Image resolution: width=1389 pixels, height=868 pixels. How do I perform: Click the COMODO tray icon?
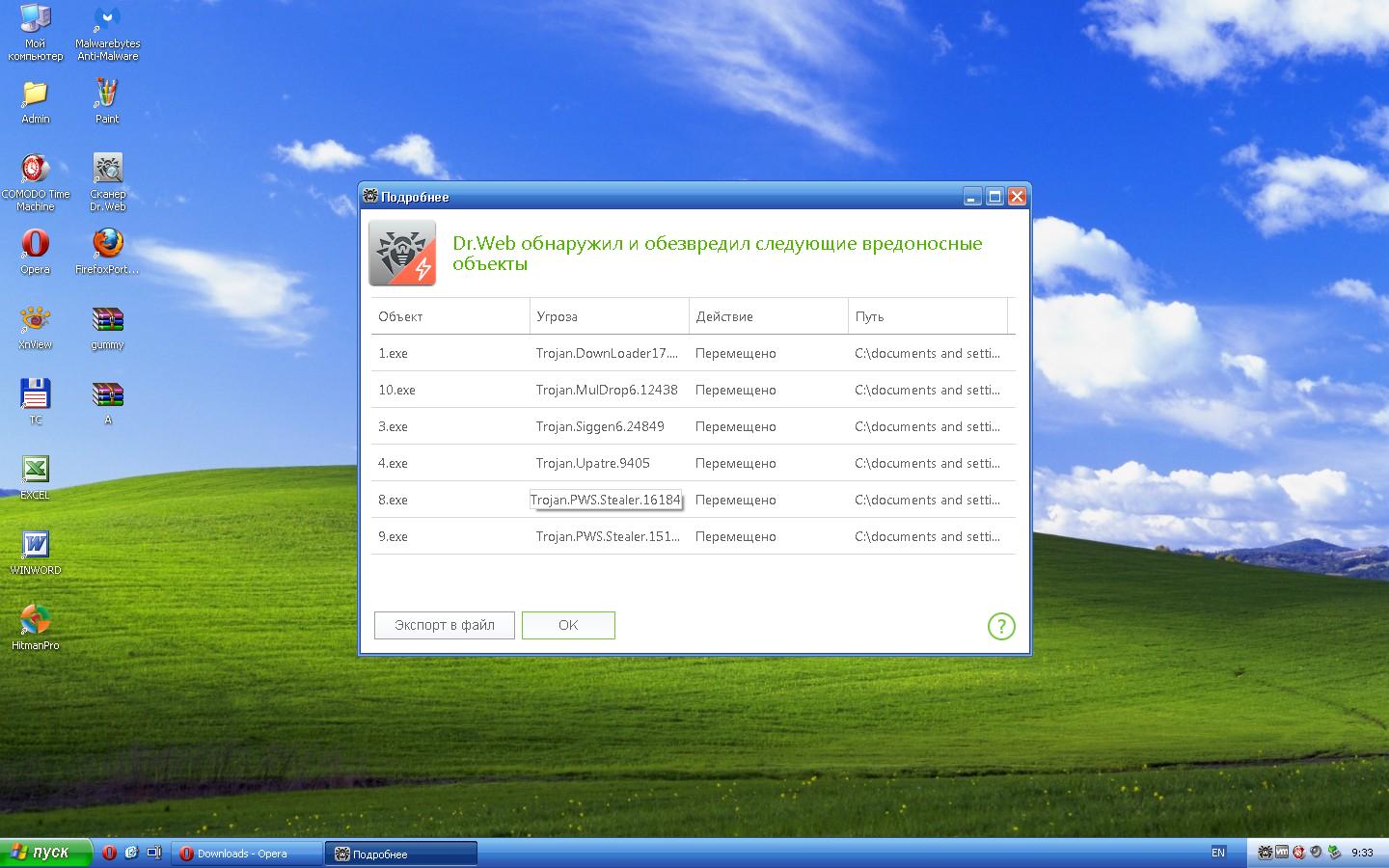point(1299,853)
